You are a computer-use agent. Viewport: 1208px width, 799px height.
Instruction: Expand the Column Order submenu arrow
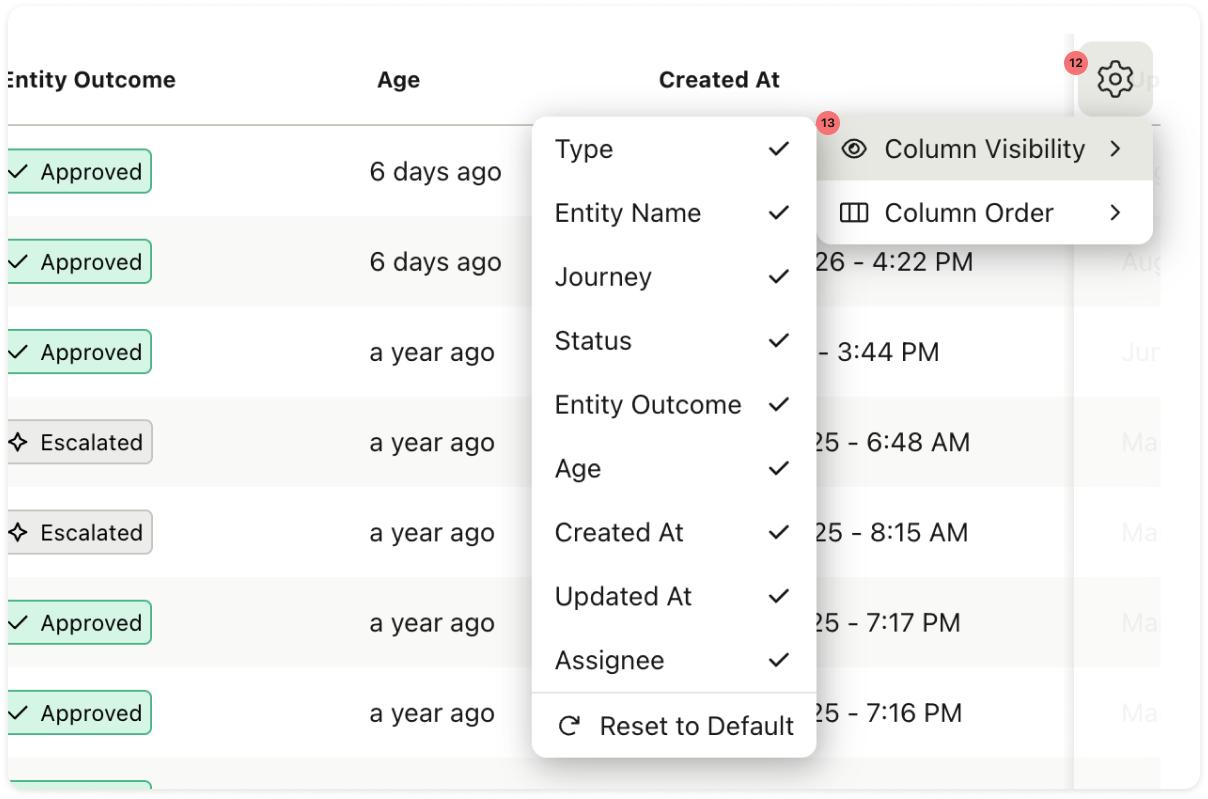coord(1116,213)
